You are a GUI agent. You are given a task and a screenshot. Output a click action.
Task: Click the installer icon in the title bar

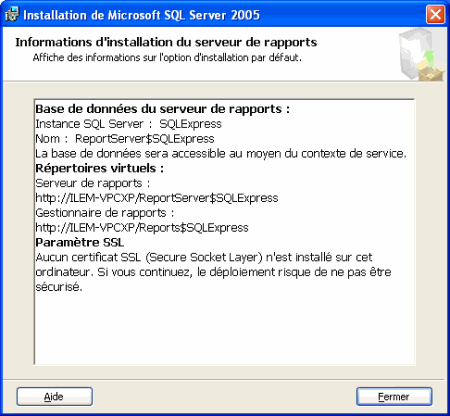tap(12, 14)
